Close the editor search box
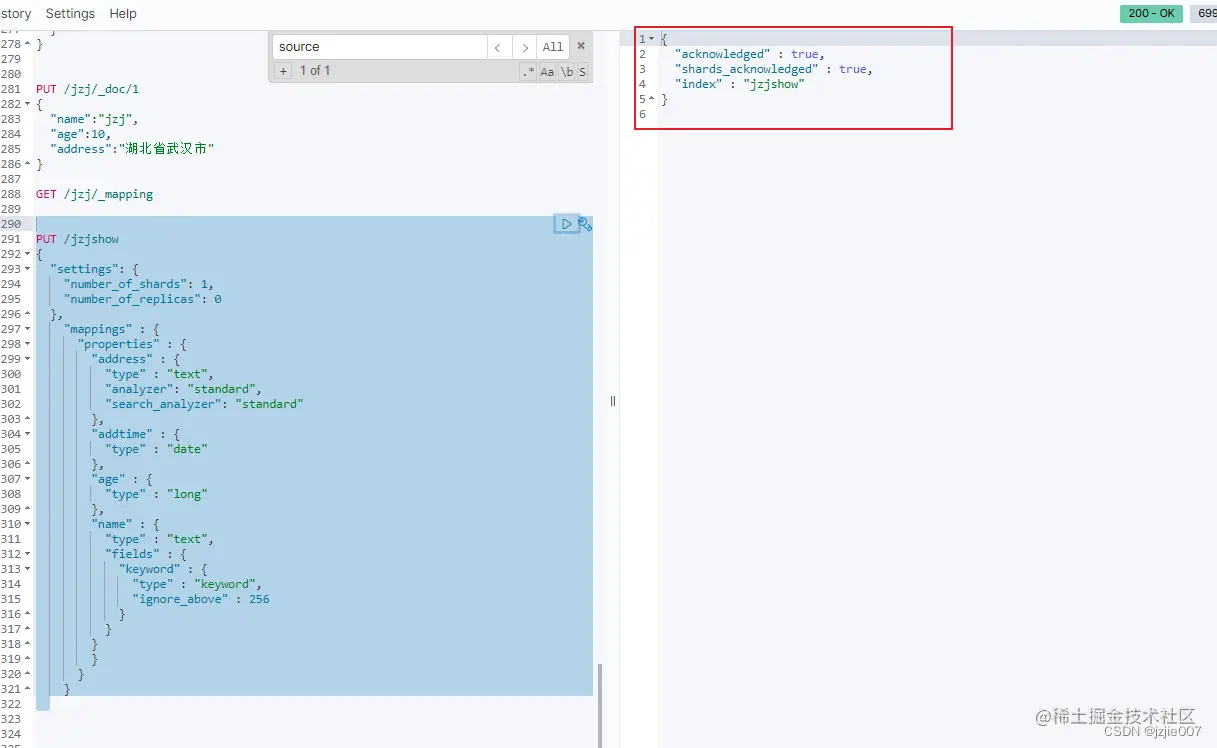 [x=581, y=46]
